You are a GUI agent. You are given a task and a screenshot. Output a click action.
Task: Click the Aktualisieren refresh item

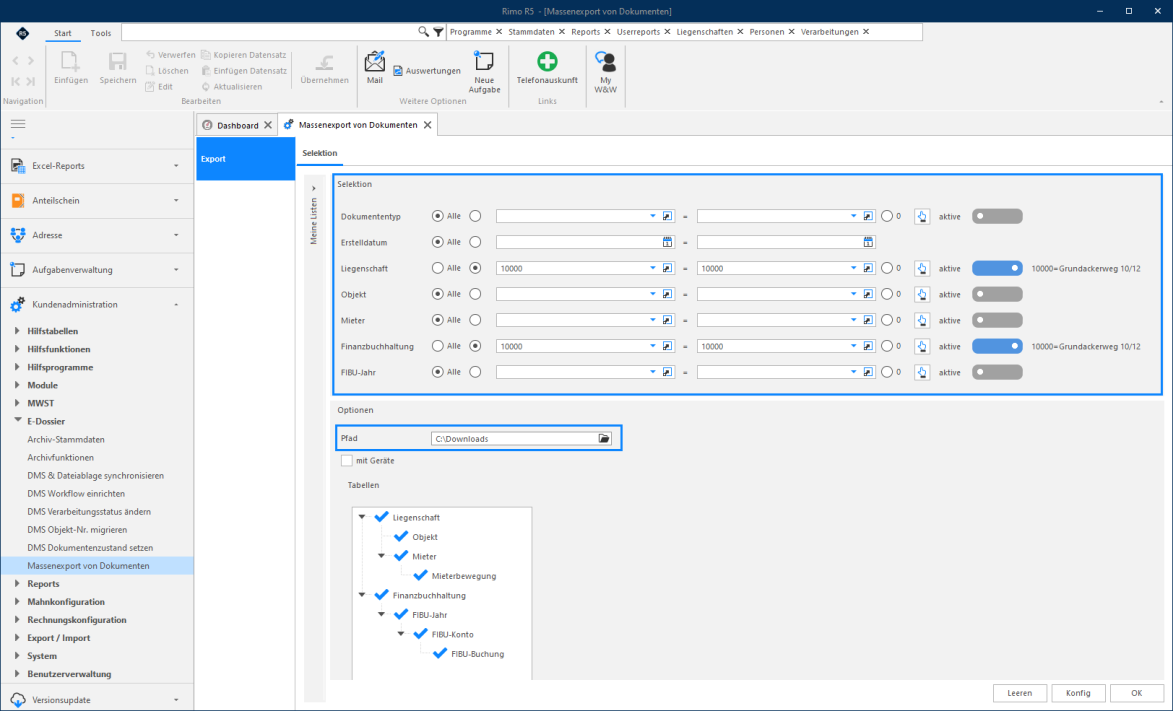coord(232,87)
